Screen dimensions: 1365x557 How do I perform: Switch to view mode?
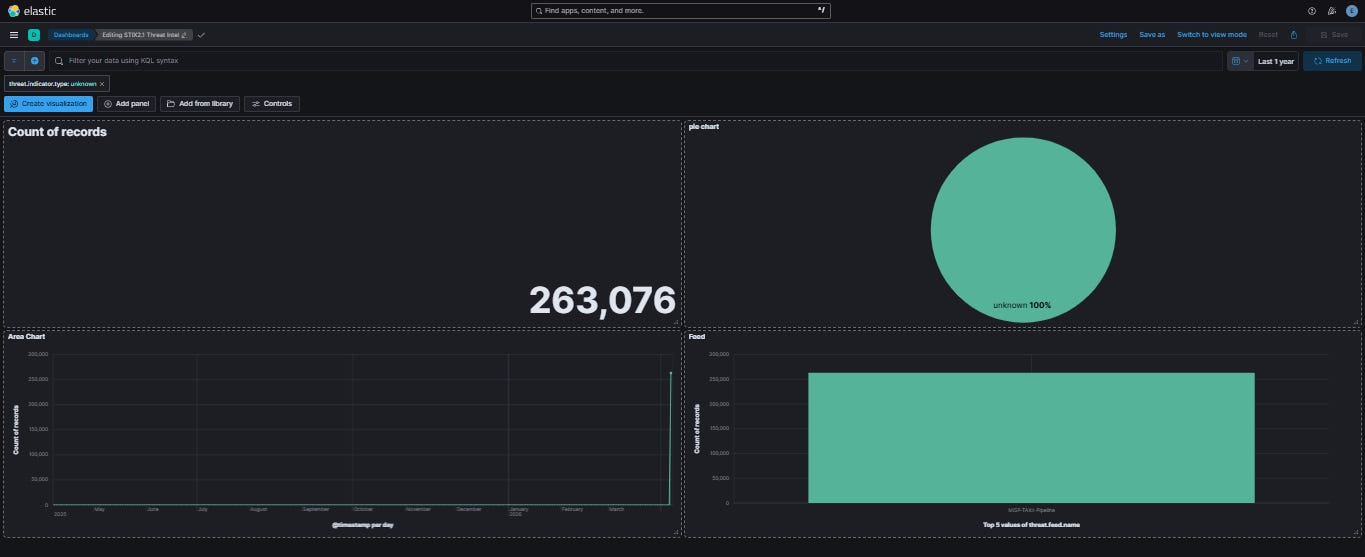(1211, 35)
